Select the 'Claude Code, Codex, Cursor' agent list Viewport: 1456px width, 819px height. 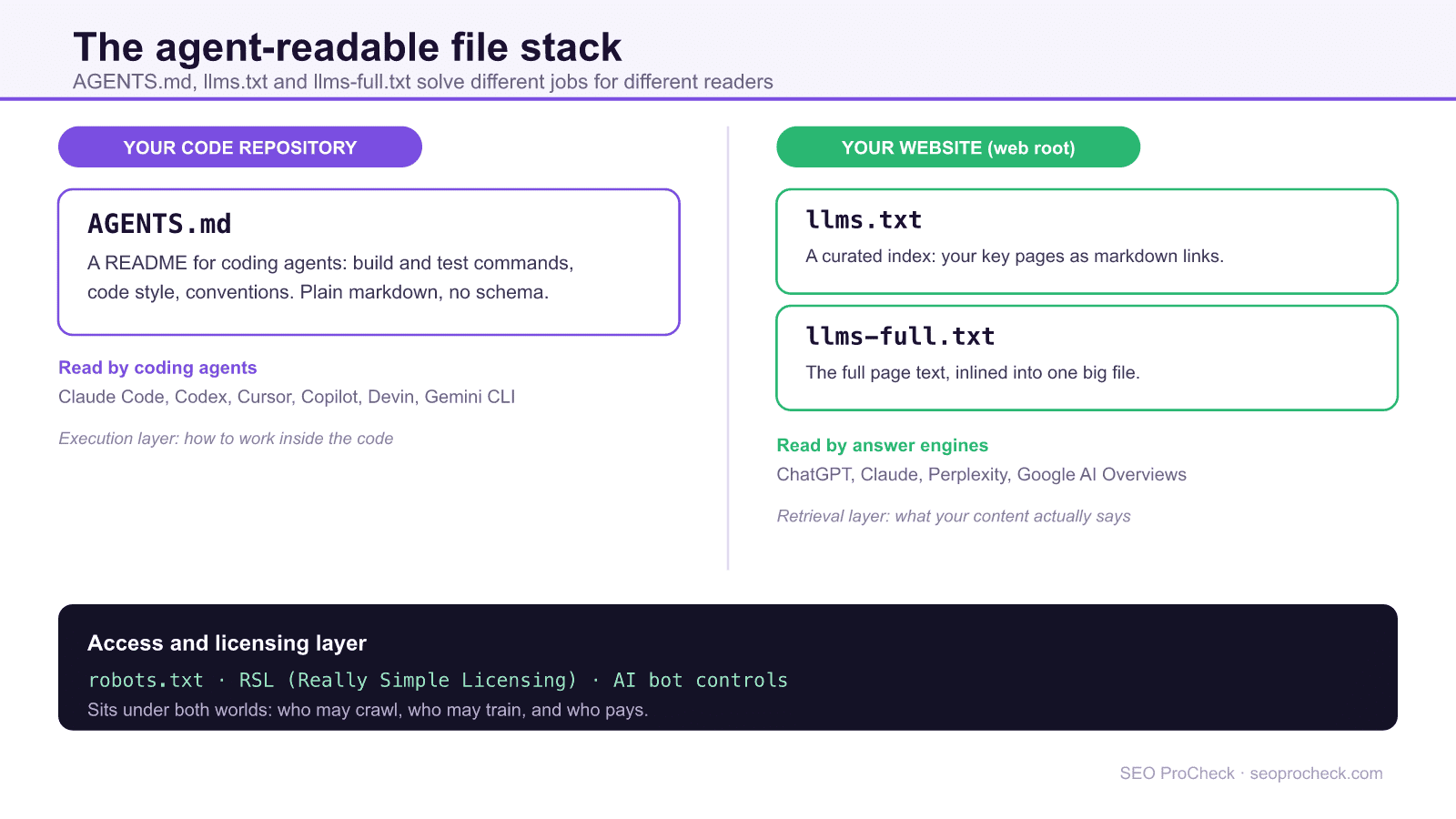pos(287,397)
